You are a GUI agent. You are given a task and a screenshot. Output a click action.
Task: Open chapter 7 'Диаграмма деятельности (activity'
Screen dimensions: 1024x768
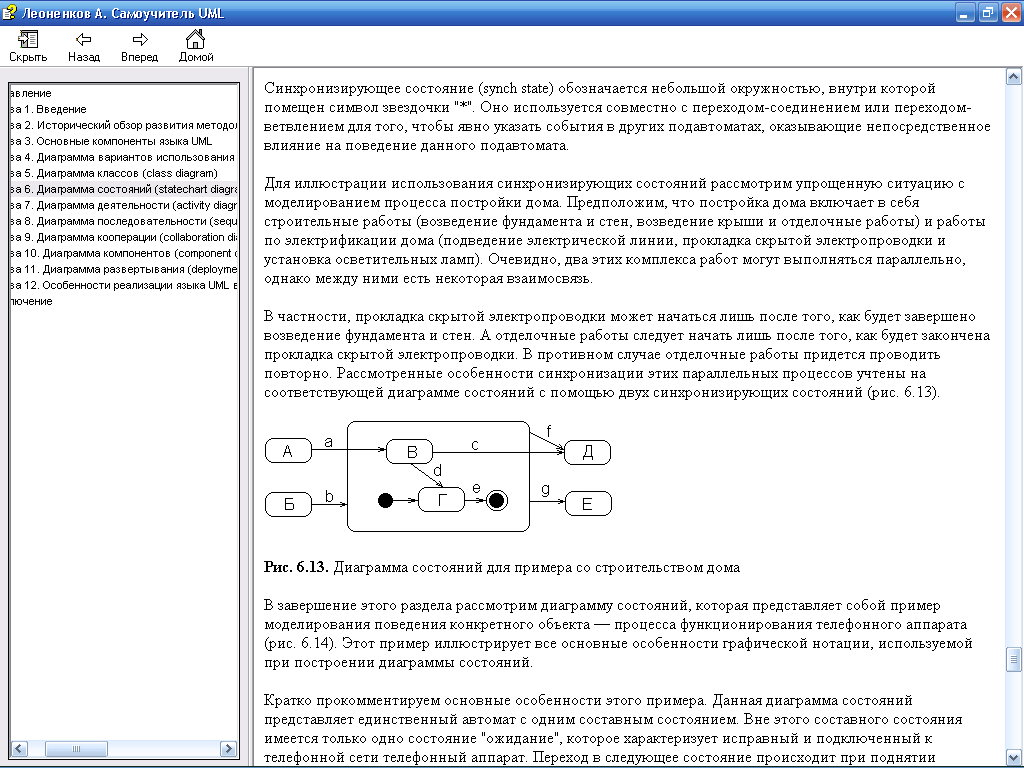click(124, 205)
